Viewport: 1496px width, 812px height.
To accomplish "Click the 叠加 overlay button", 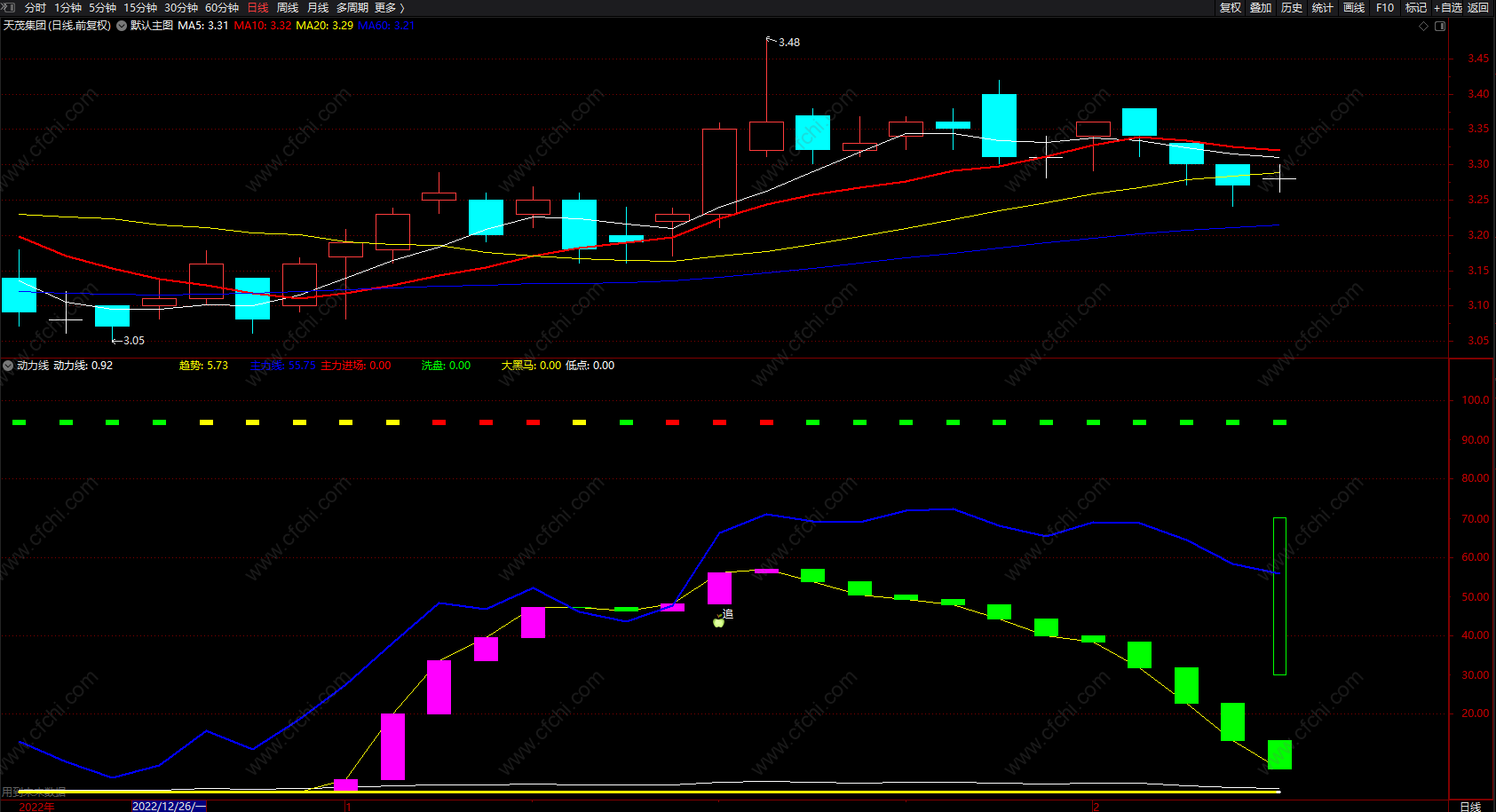I will pyautogui.click(x=1261, y=8).
